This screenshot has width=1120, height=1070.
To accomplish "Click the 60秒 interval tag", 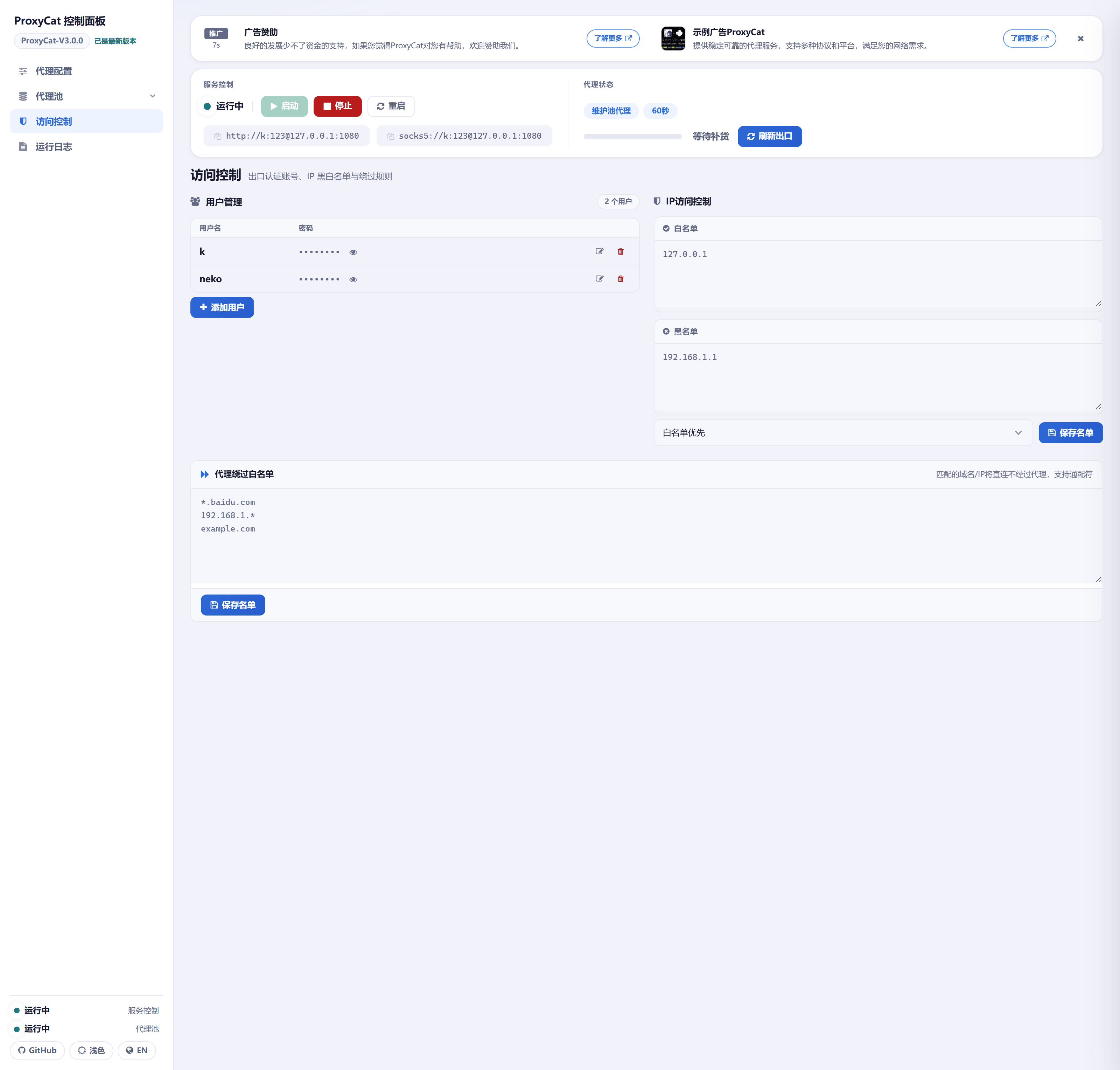I will click(x=660, y=111).
